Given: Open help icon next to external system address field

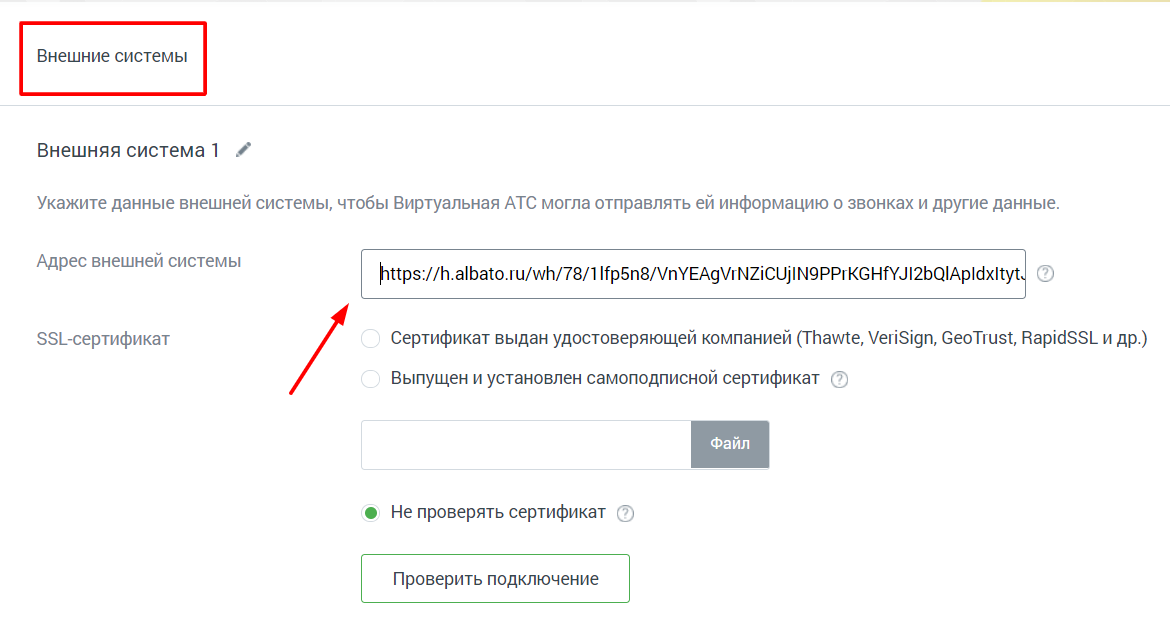Looking at the screenshot, I should click(x=1045, y=274).
